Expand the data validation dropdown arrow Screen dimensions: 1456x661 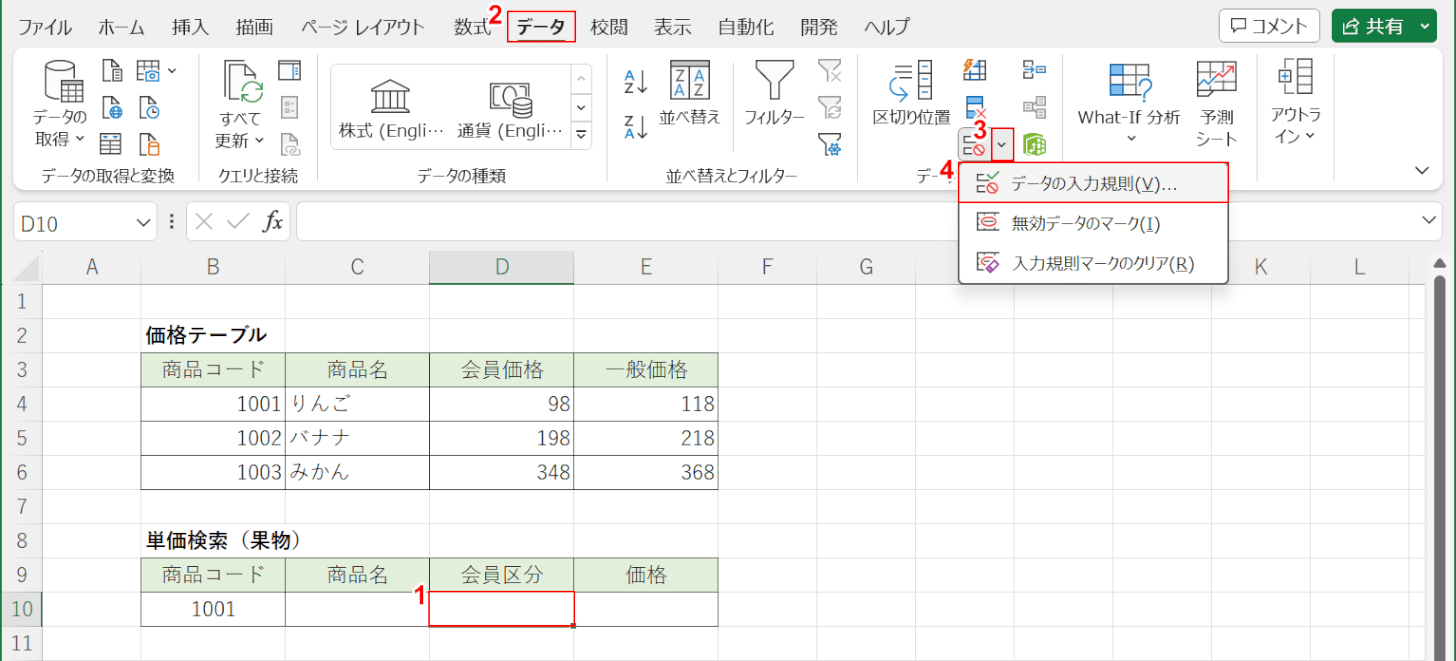pyautogui.click(x=1003, y=146)
